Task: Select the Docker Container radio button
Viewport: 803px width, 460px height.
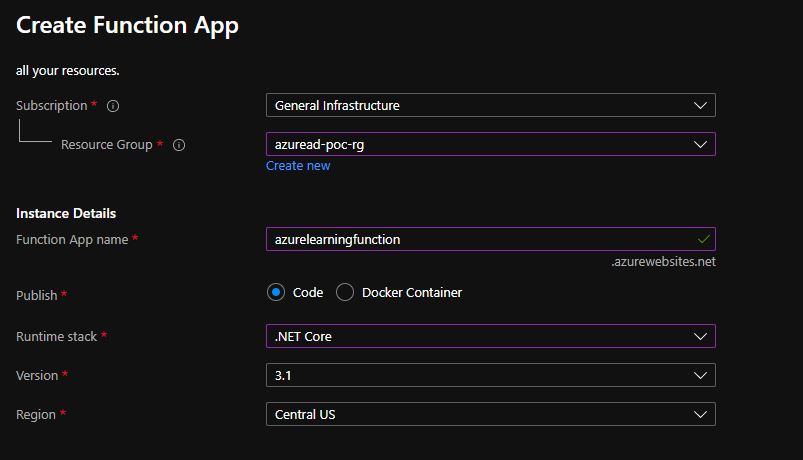Action: pos(345,293)
